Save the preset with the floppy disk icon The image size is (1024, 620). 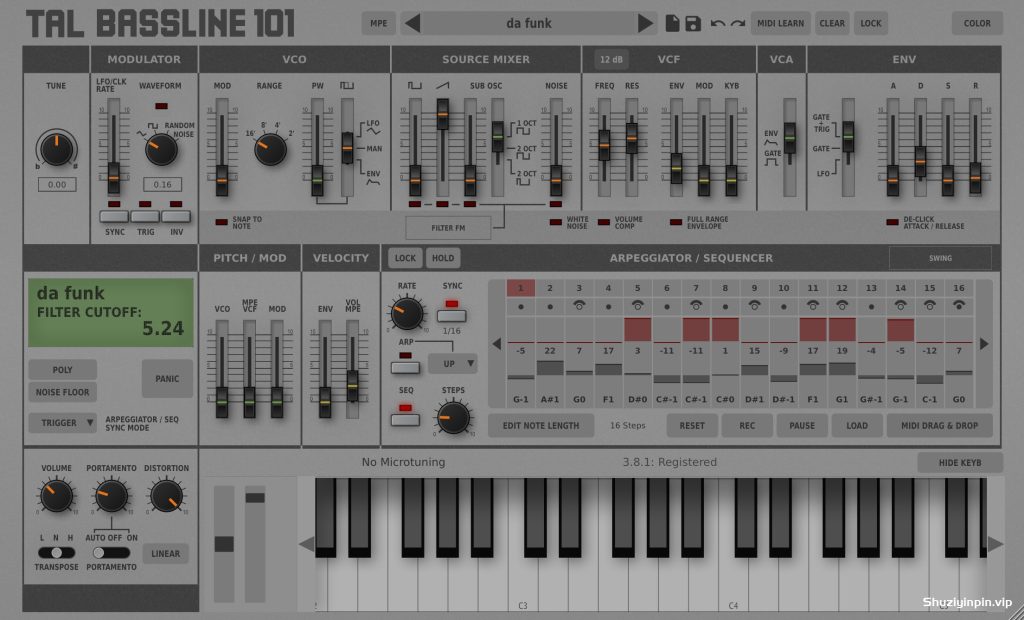(x=693, y=24)
